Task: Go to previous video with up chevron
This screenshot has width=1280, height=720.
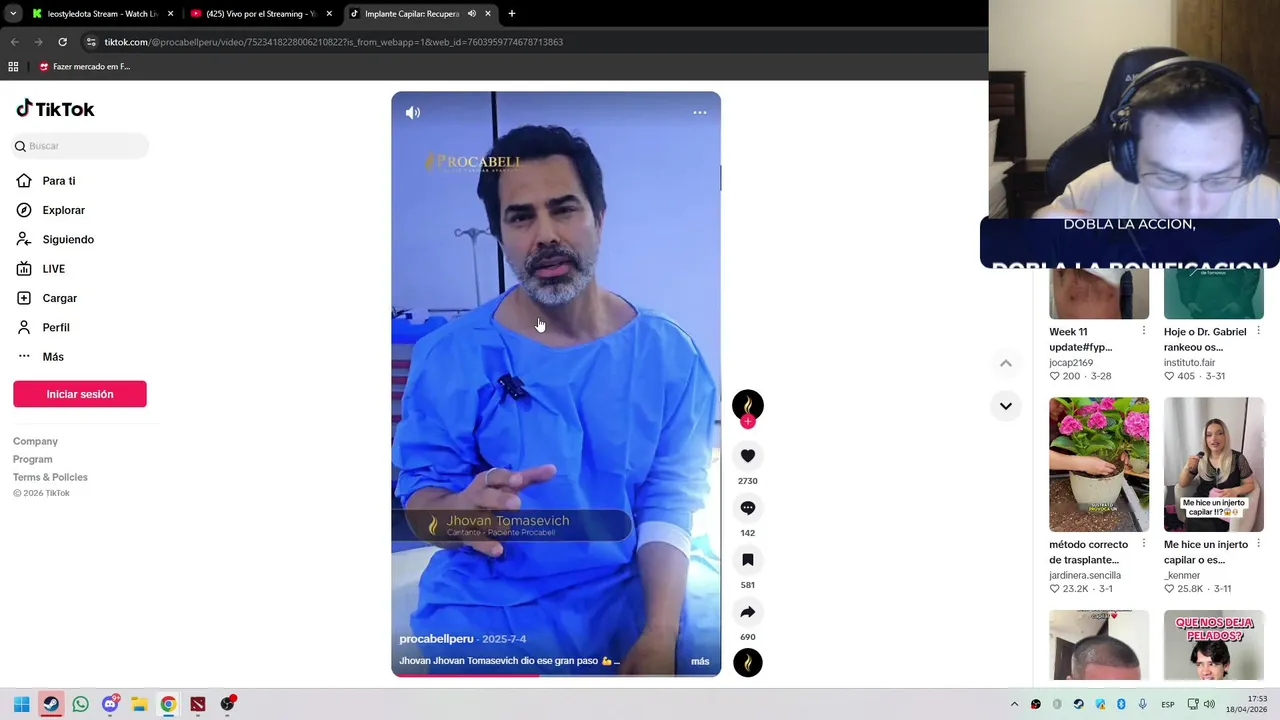Action: [x=1006, y=363]
